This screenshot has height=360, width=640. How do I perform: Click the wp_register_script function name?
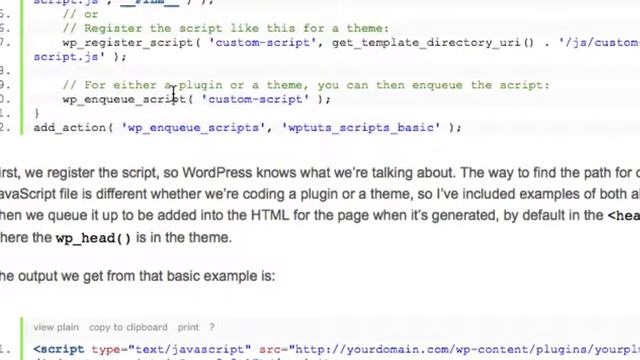[128, 43]
